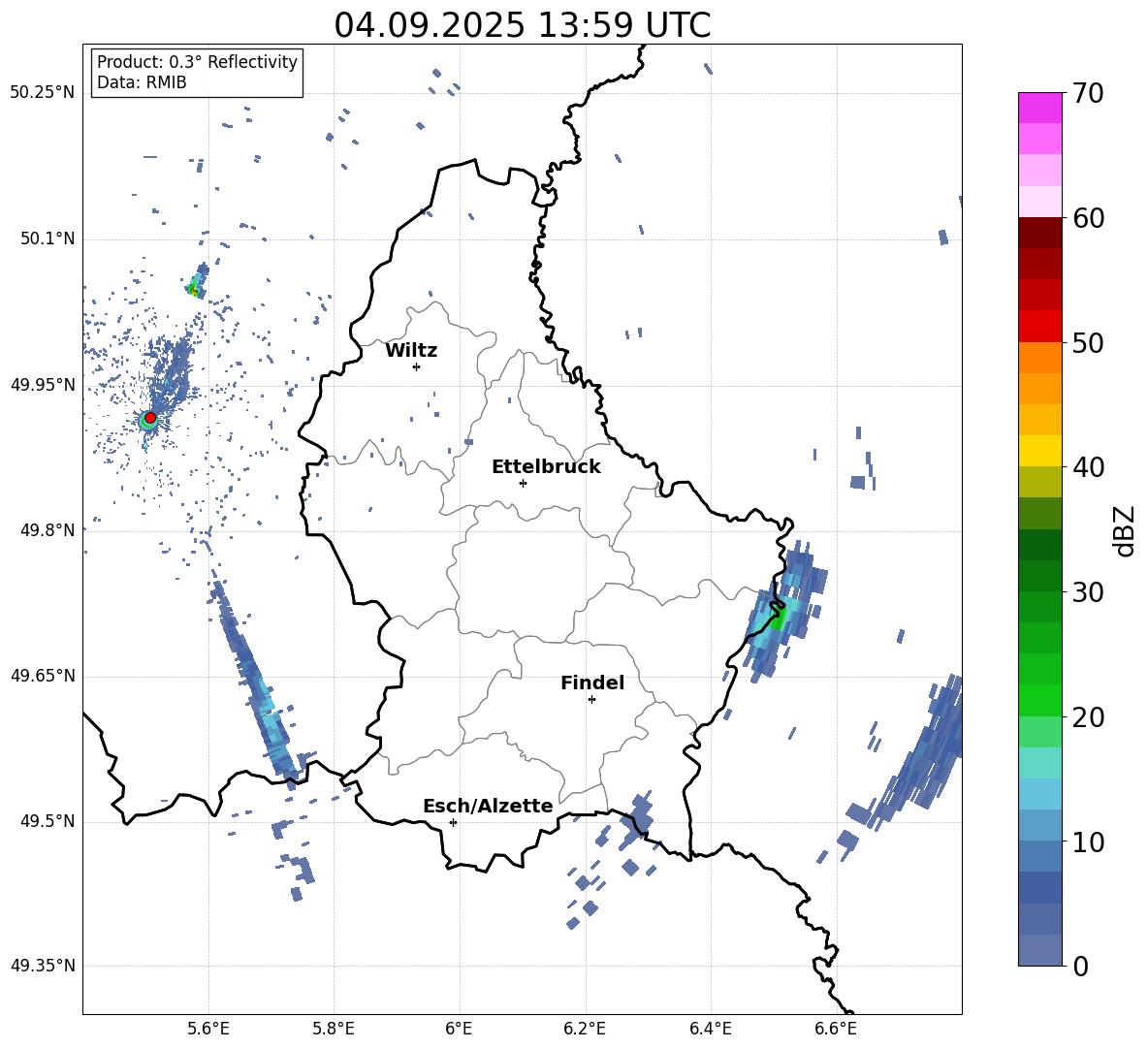
Task: Click the magenta top colorbar segment
Action: point(1039,108)
